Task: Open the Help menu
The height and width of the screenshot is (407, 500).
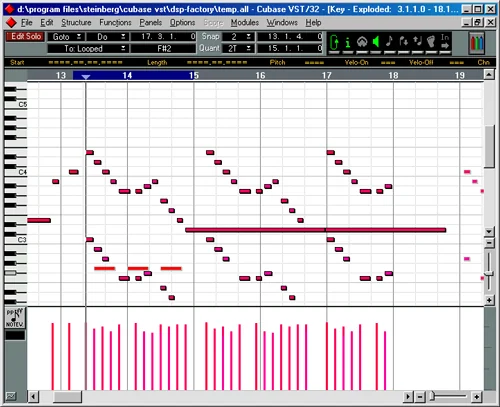Action: (x=313, y=23)
